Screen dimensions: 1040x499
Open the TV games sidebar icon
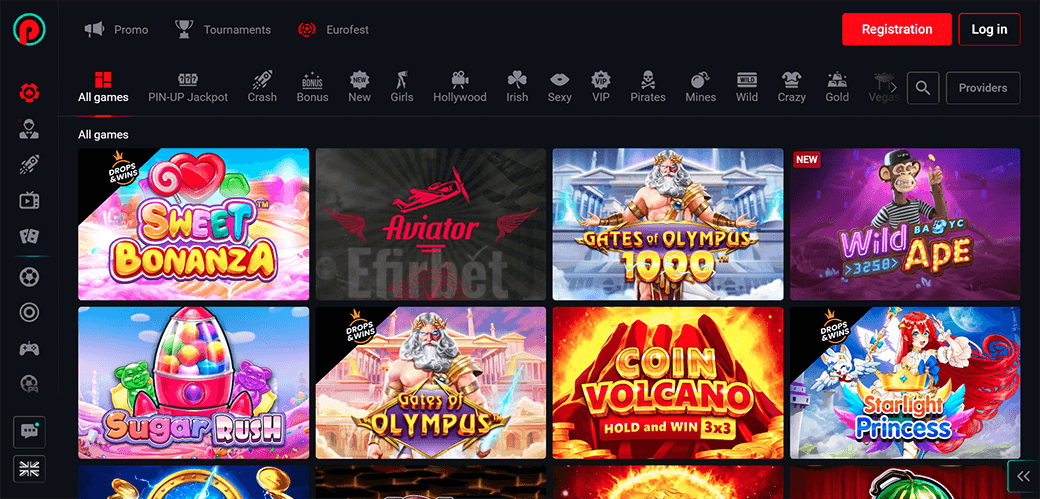(x=29, y=201)
